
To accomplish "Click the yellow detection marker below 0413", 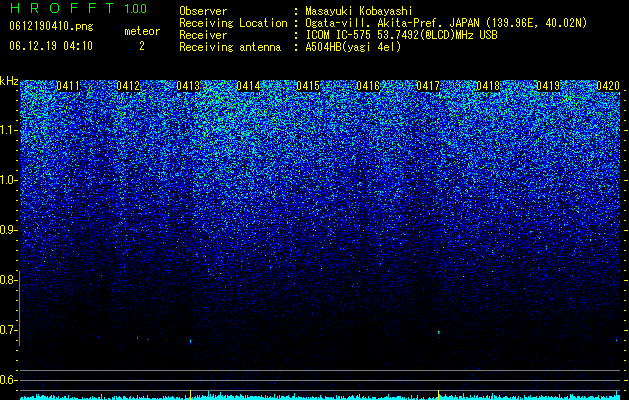I will point(190,394).
